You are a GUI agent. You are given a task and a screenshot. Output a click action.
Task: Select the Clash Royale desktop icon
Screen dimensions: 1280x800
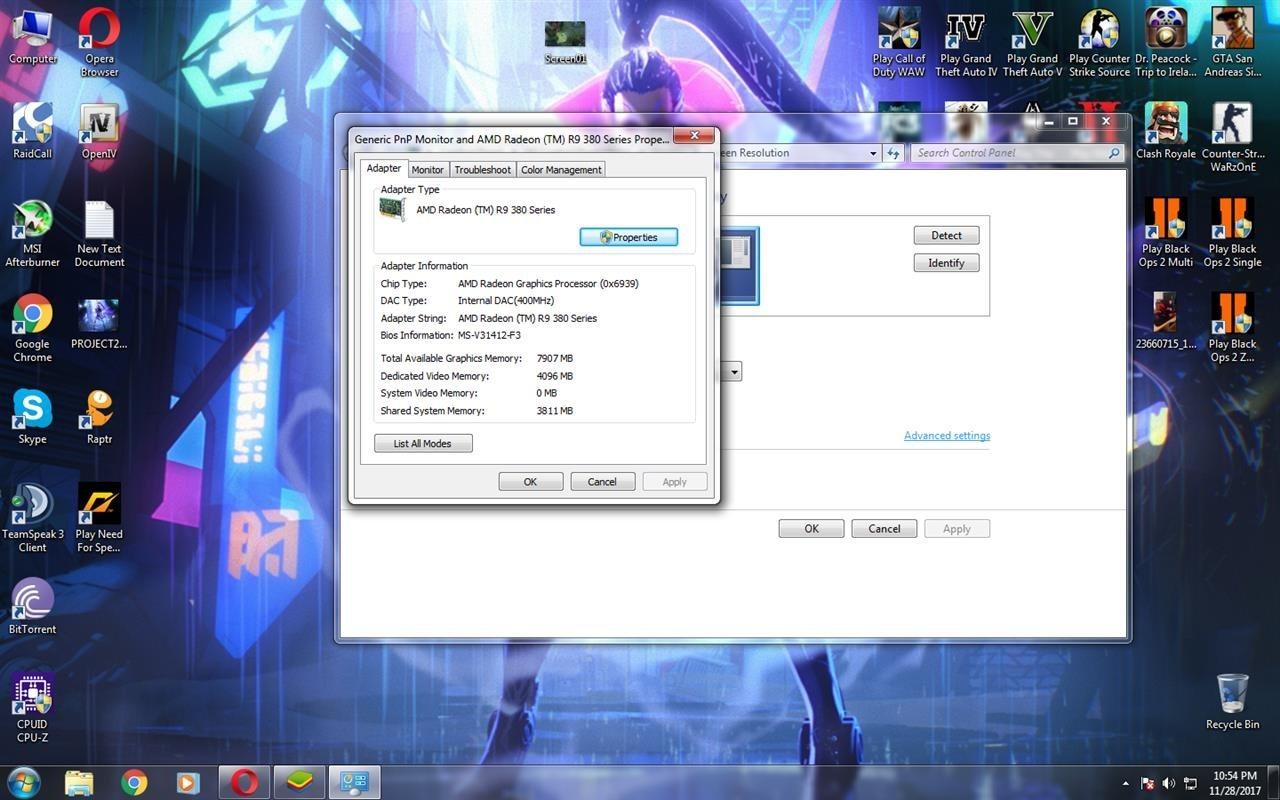1166,130
